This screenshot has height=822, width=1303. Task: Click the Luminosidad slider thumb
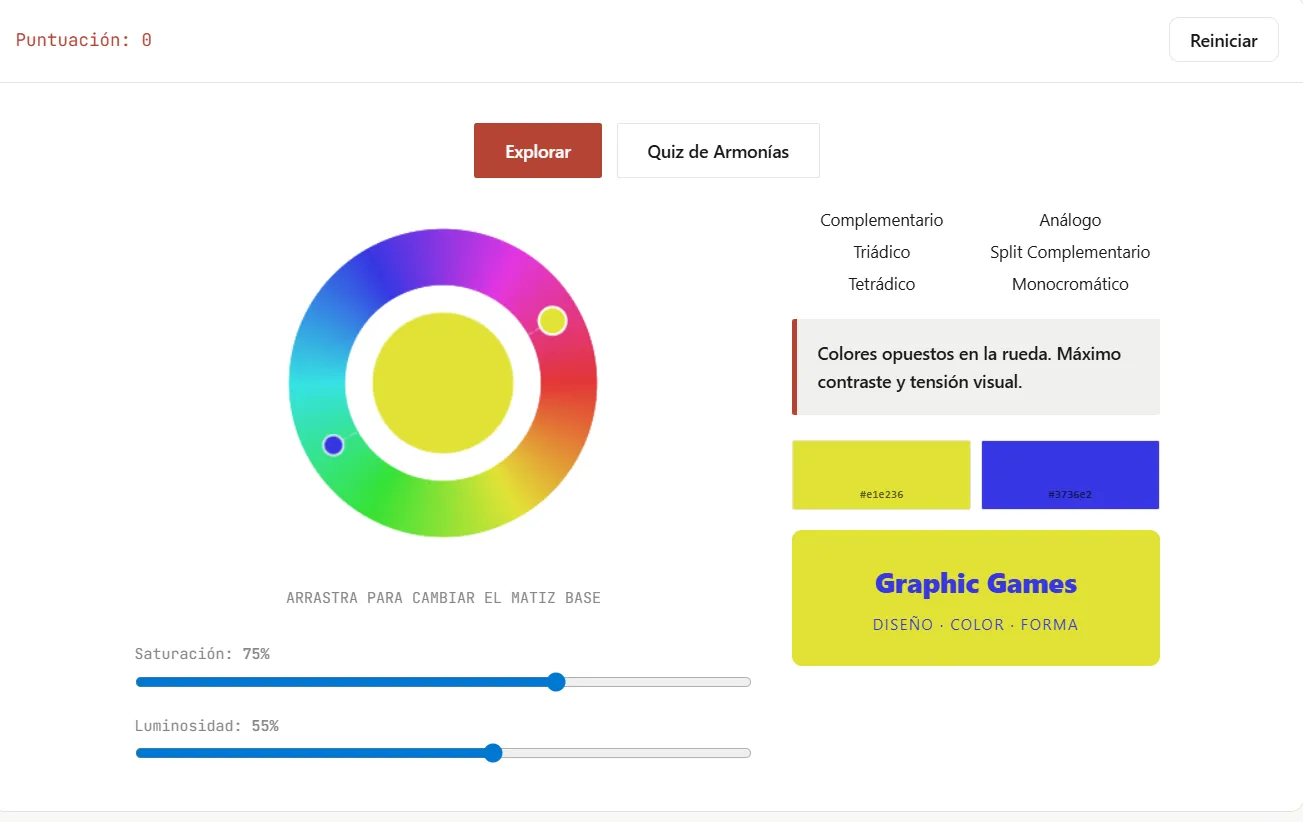pos(492,753)
